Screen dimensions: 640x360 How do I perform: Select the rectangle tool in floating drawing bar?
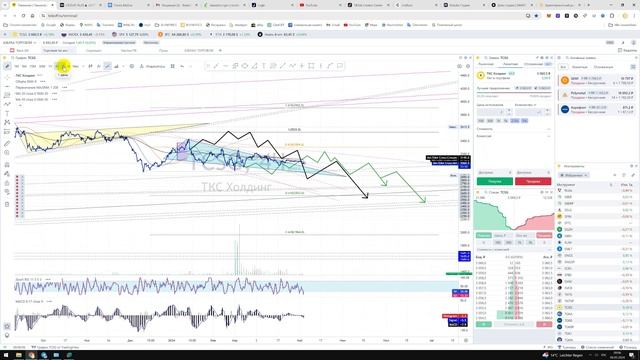click(311, 66)
